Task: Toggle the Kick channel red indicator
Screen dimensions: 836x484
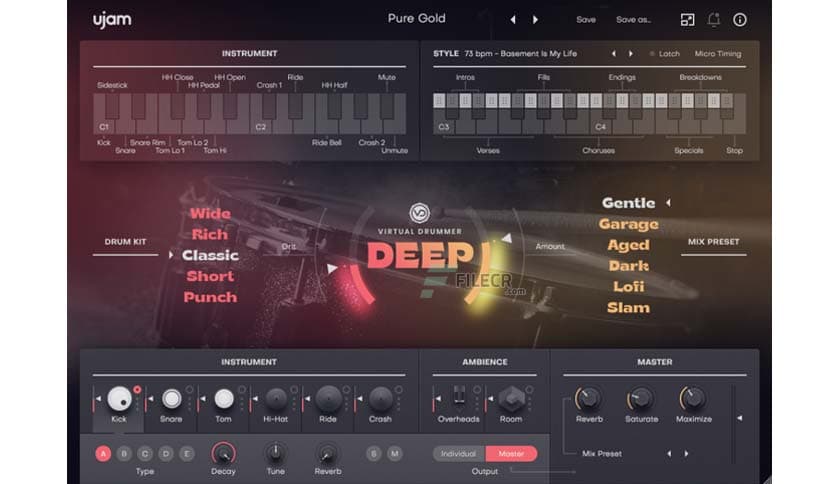Action: [137, 390]
